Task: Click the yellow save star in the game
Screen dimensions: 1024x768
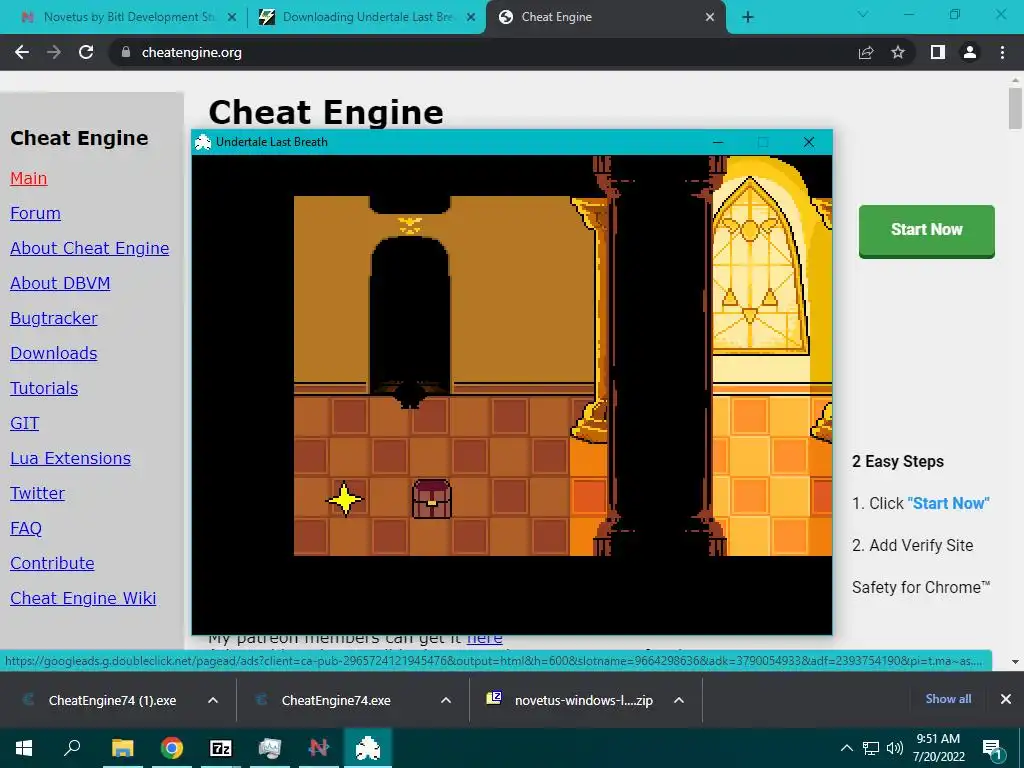Action: pyautogui.click(x=344, y=500)
